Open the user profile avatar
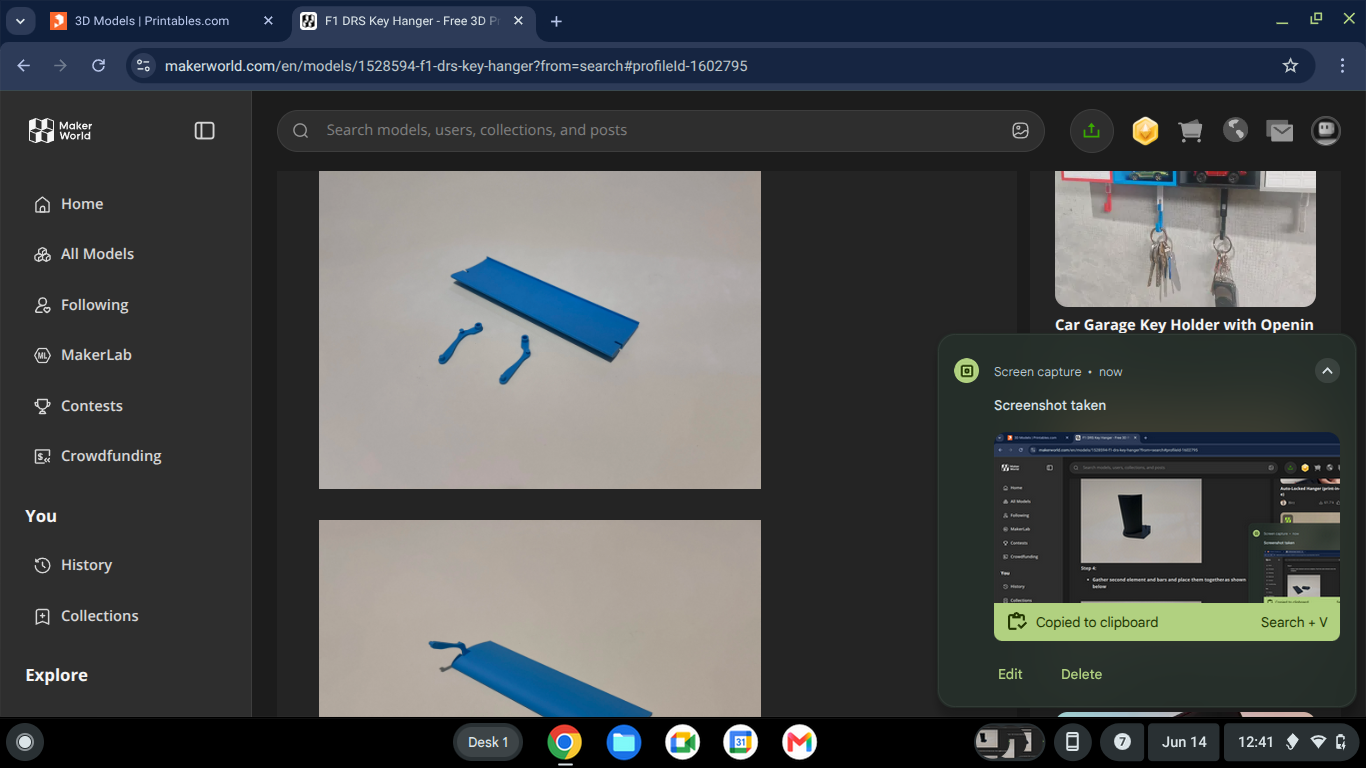Screen dimensions: 1366x768 [1326, 131]
